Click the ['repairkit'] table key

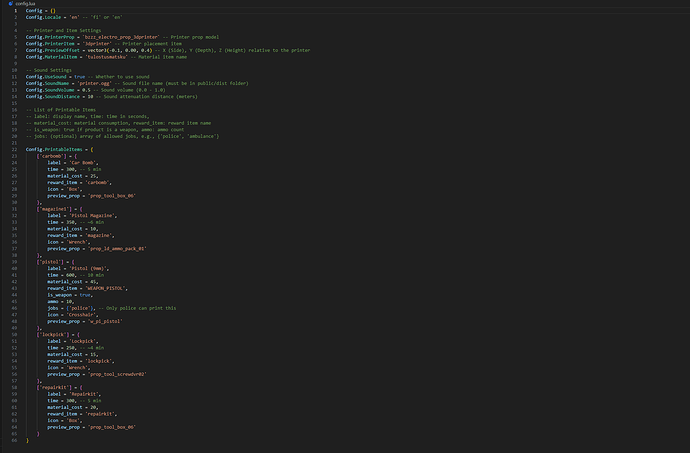click(54, 387)
